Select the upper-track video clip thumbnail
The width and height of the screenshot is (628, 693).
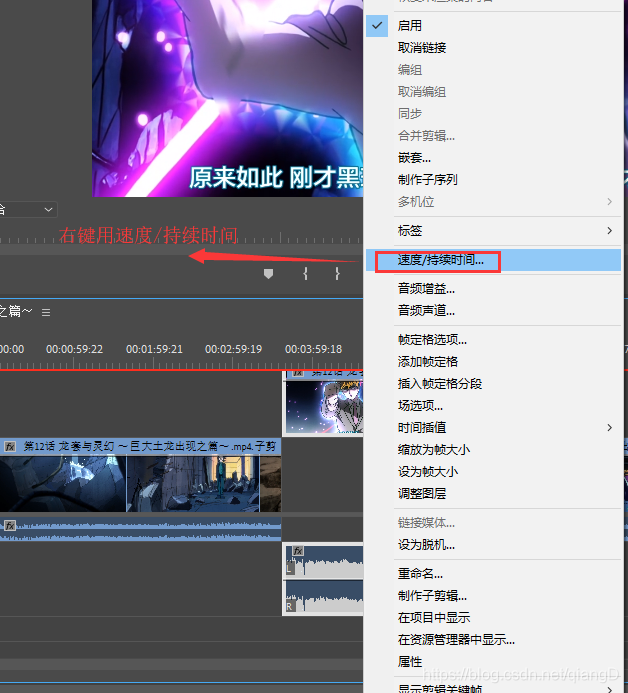point(324,407)
